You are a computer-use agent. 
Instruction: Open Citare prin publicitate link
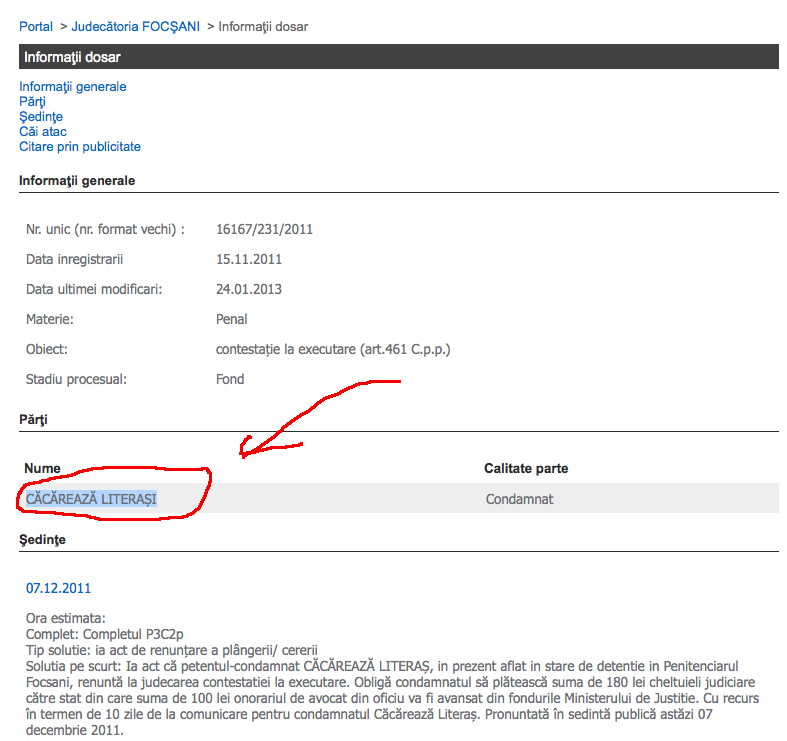click(x=80, y=147)
